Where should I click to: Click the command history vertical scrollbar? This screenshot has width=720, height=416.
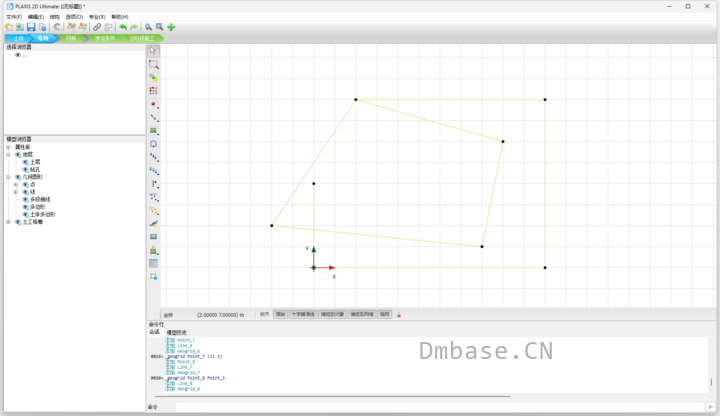pyautogui.click(x=711, y=382)
